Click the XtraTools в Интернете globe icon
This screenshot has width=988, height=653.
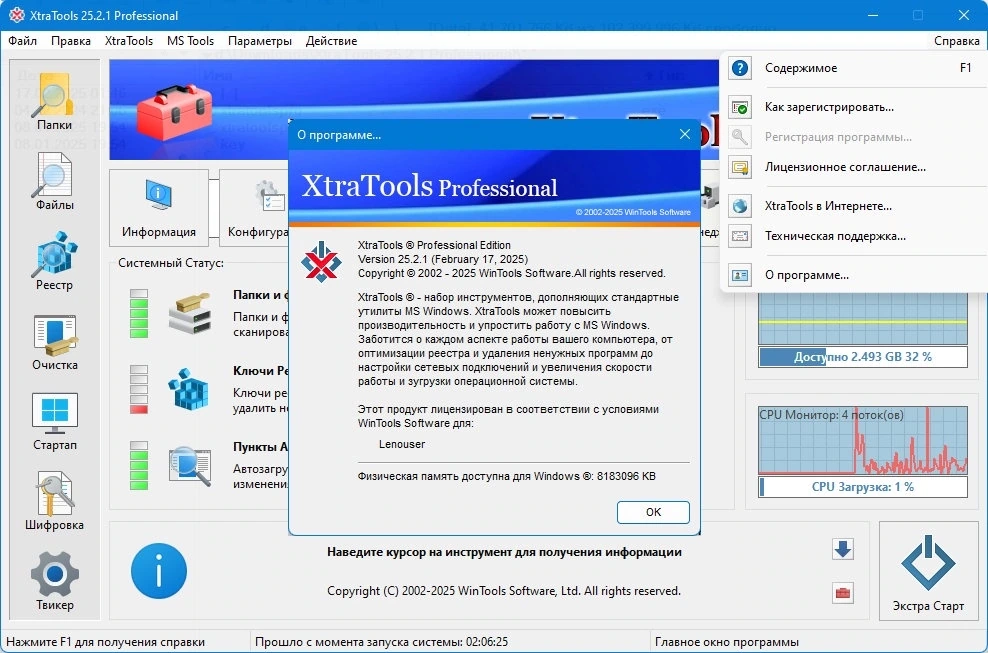[x=740, y=206]
